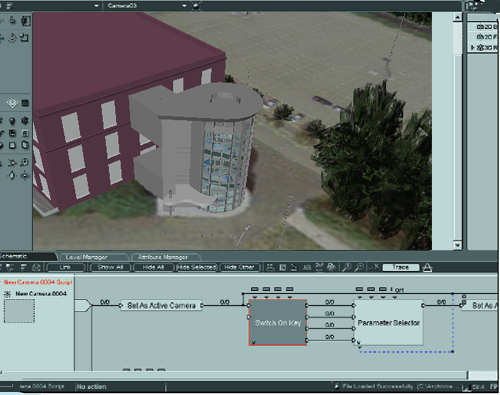The image size is (500, 395).
Task: Click the New Camera 0004 object label
Action: click(41, 294)
